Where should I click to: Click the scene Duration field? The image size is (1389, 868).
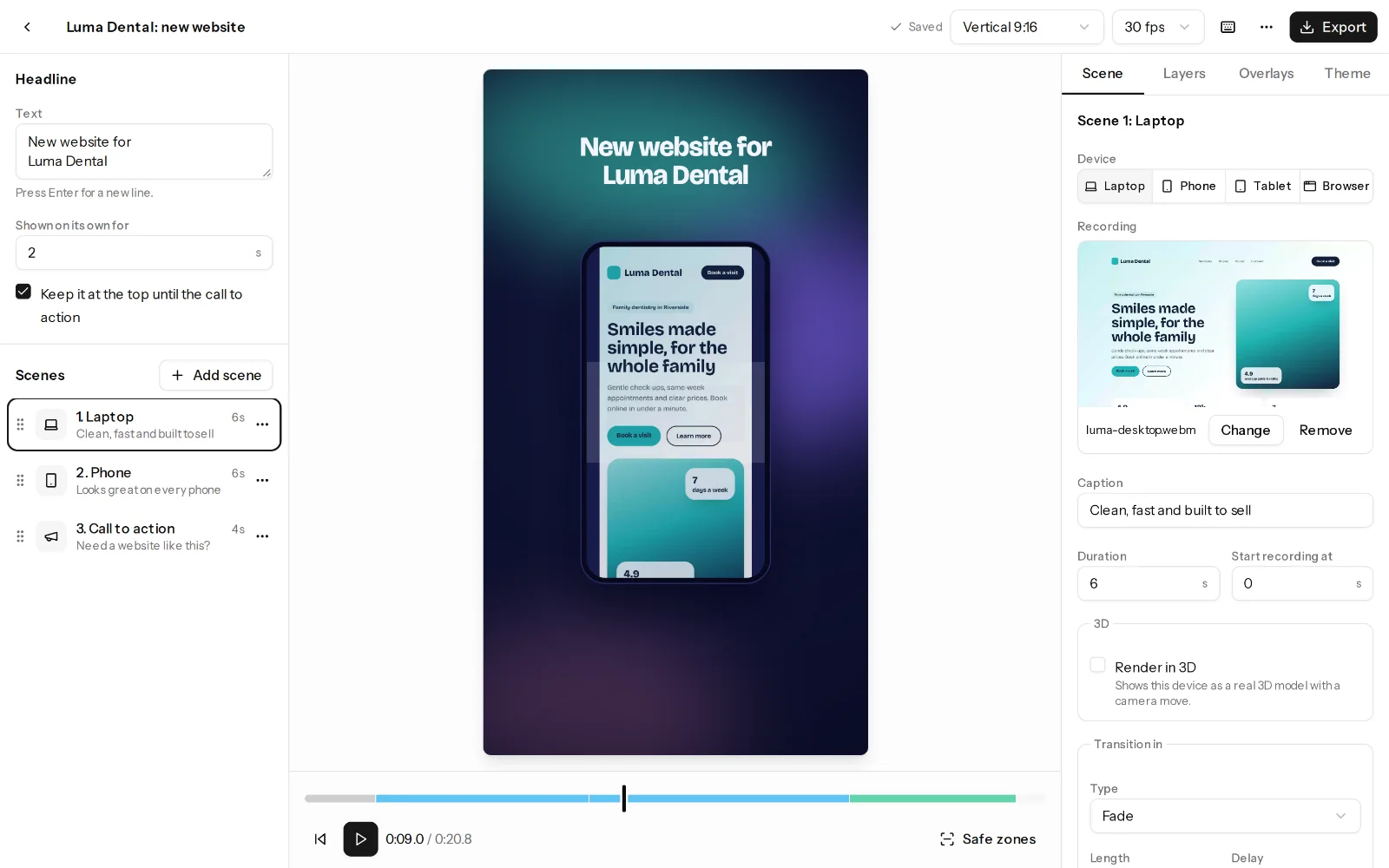pos(1149,583)
